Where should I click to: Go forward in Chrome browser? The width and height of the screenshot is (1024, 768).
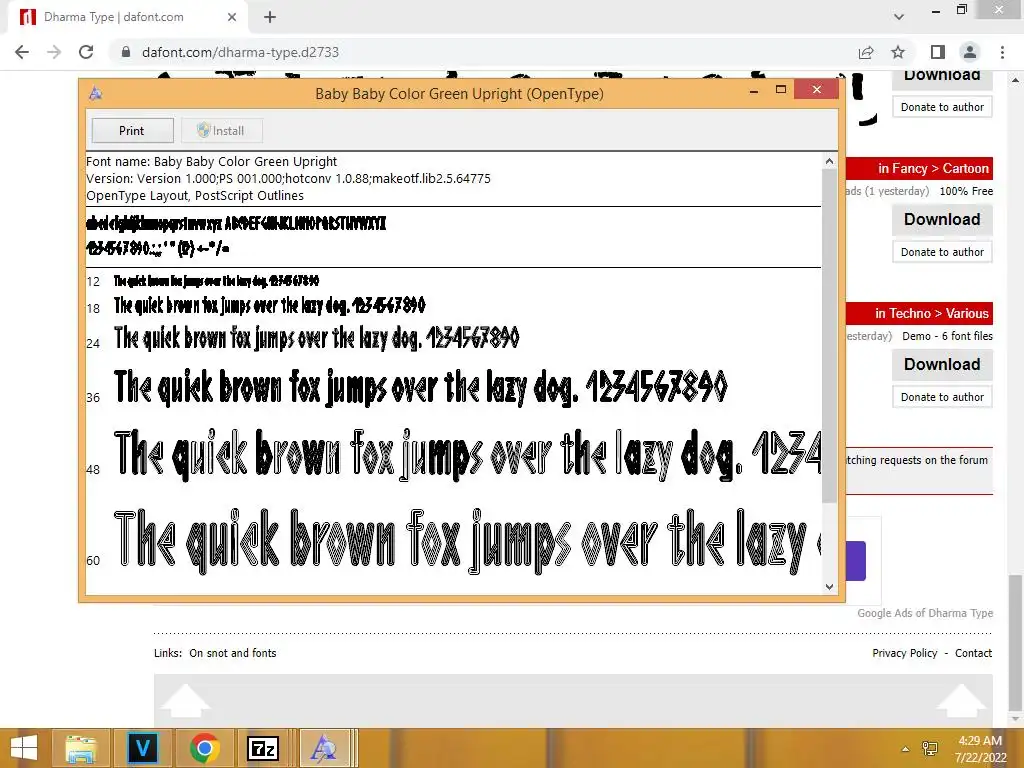[54, 52]
